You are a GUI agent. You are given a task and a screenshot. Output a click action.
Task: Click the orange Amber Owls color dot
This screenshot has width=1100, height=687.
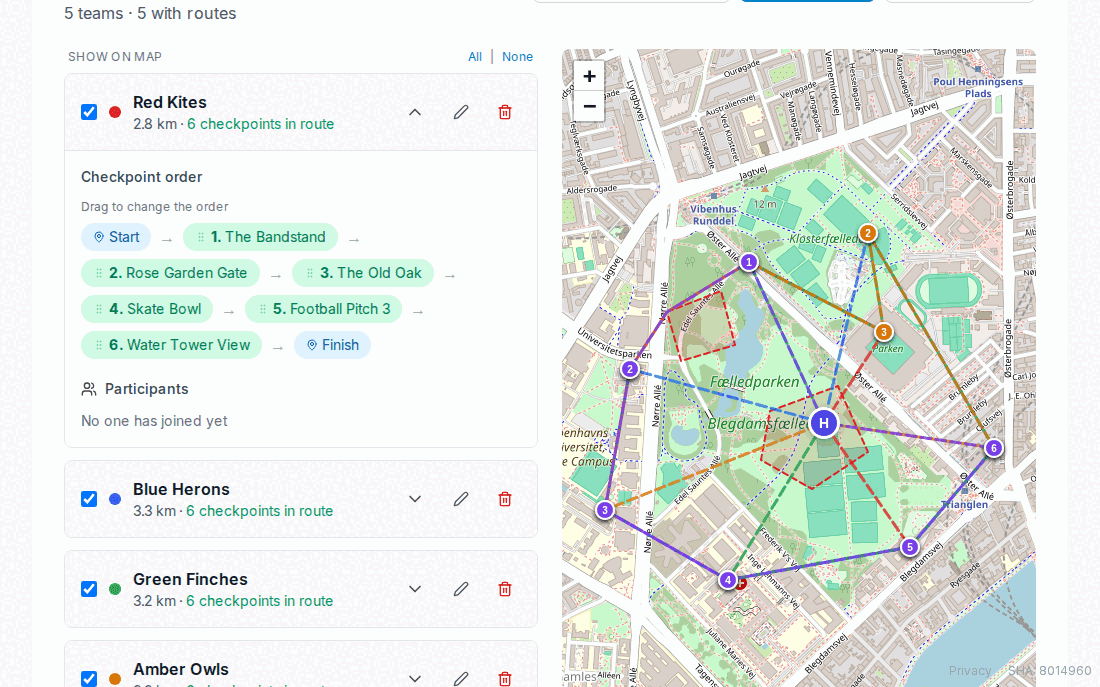click(x=115, y=679)
